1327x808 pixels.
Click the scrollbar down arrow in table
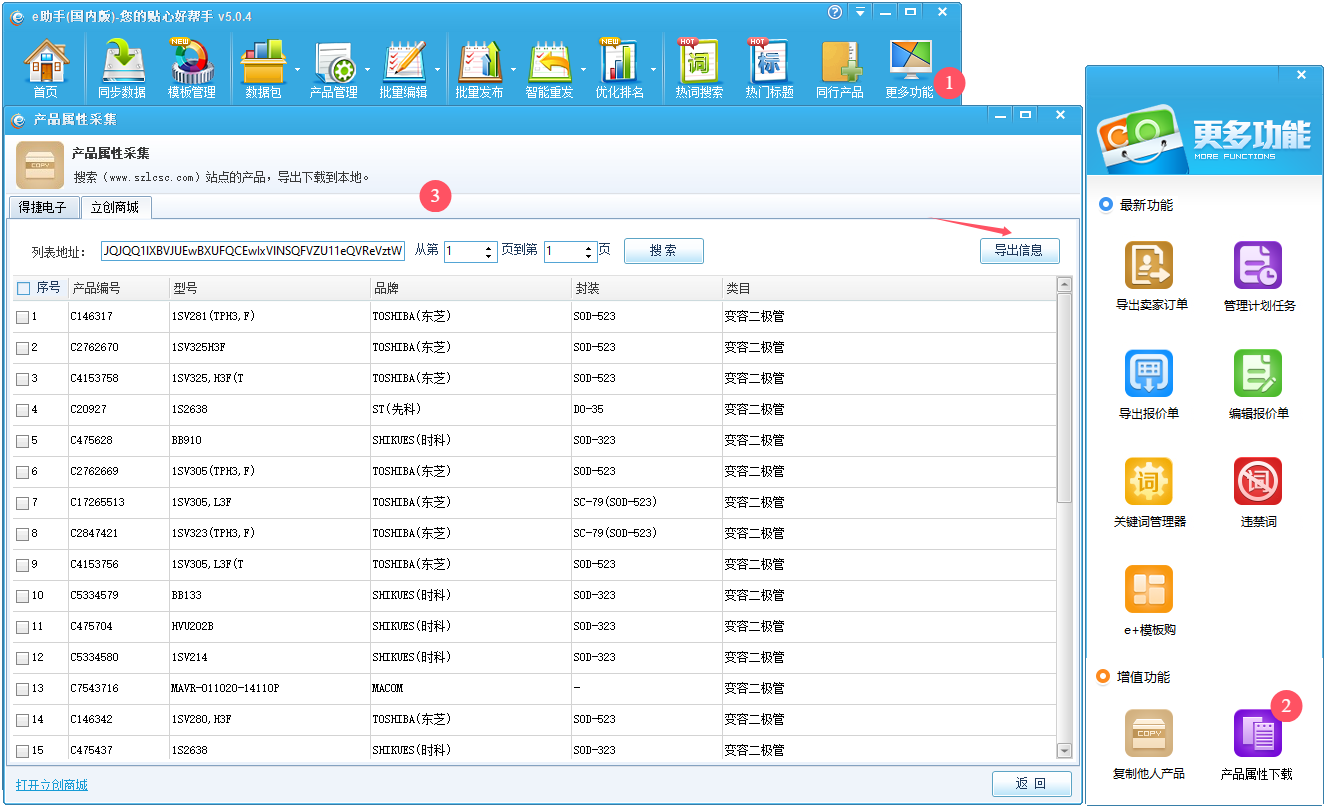pos(1064,751)
